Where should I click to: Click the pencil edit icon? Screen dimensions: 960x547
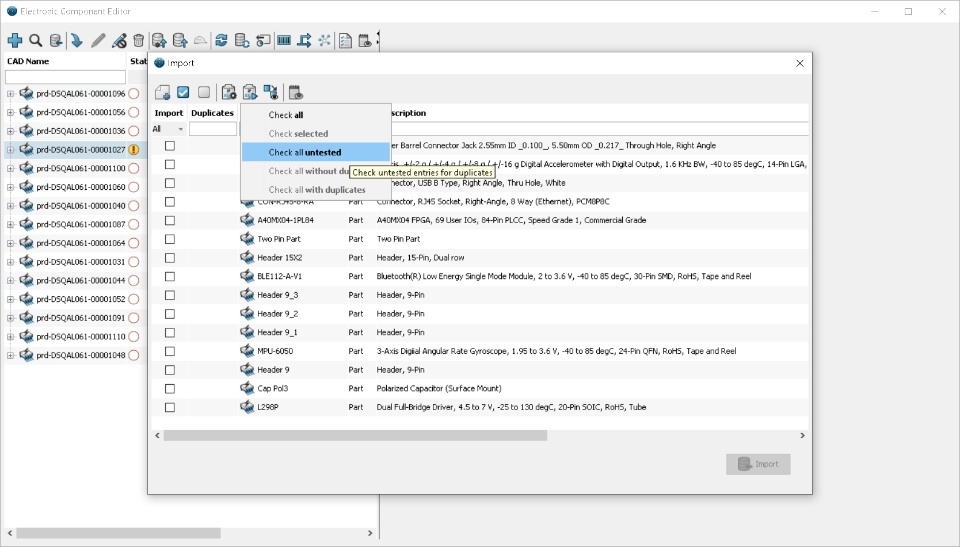(x=98, y=40)
